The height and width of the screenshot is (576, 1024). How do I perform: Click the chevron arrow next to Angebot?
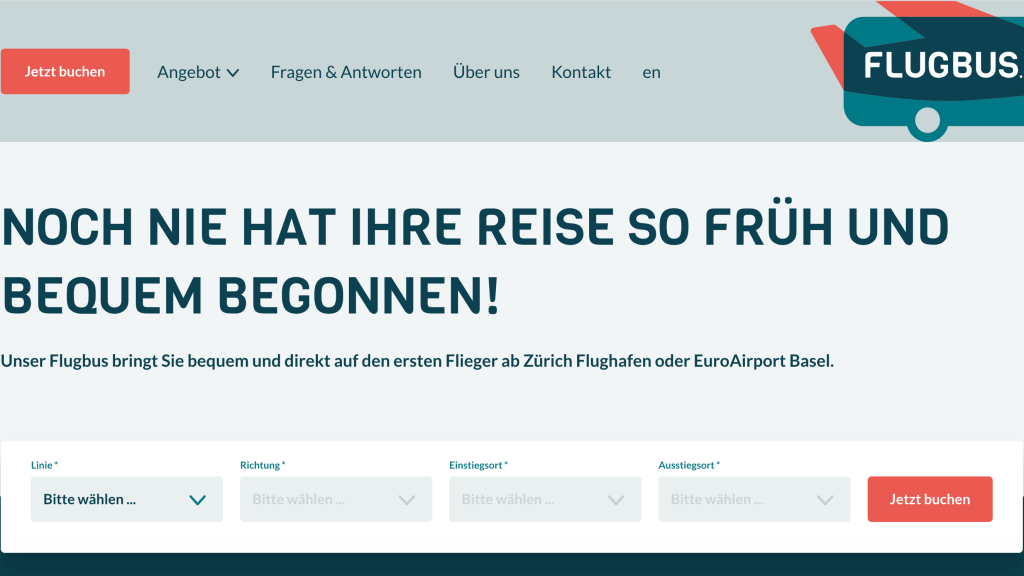point(233,73)
